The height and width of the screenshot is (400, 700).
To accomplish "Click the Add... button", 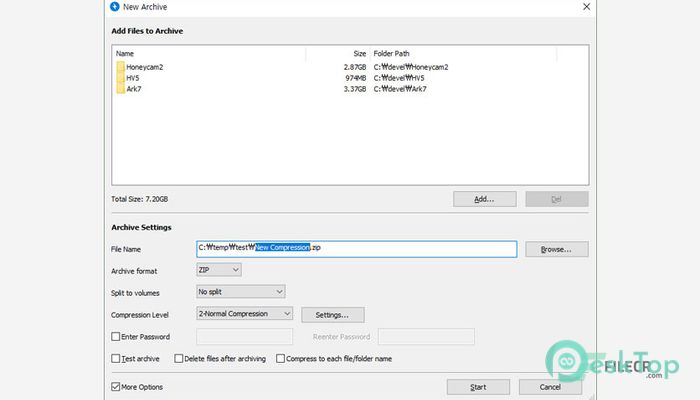I will (x=485, y=199).
